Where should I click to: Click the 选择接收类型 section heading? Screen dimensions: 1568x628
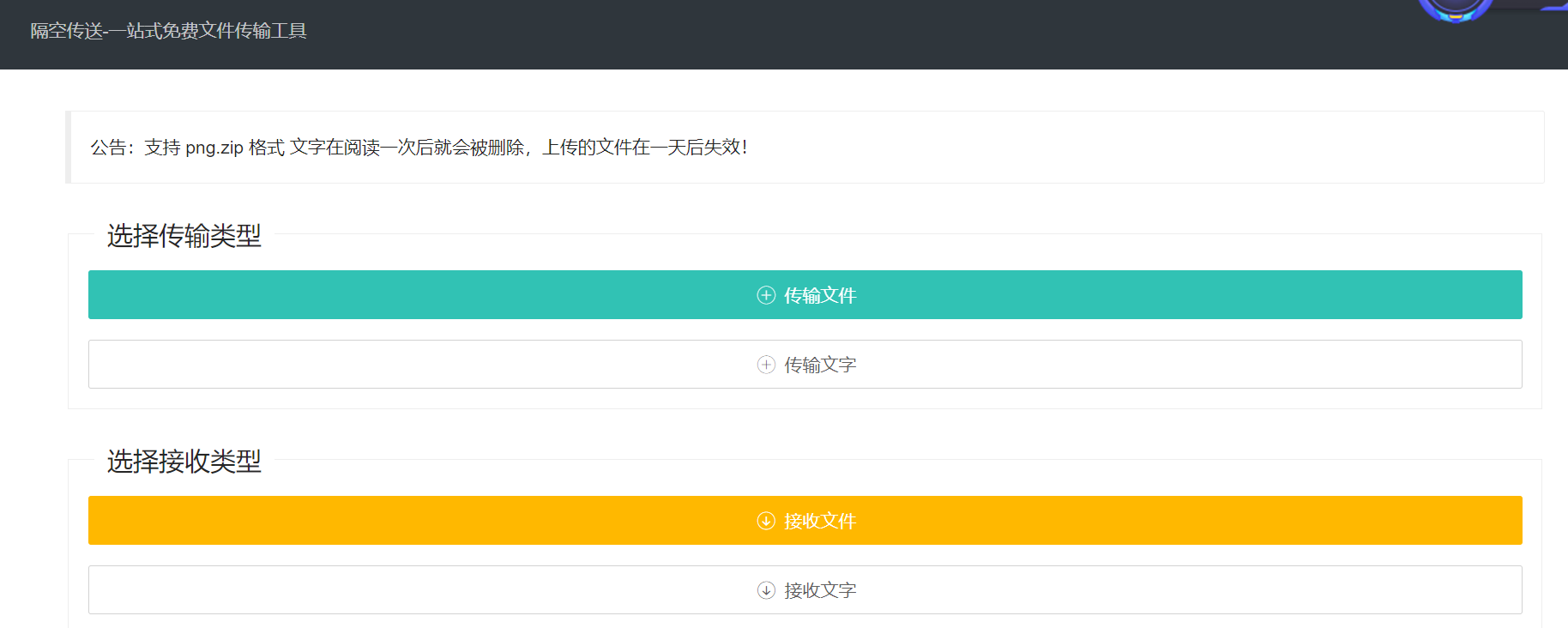coord(184,461)
